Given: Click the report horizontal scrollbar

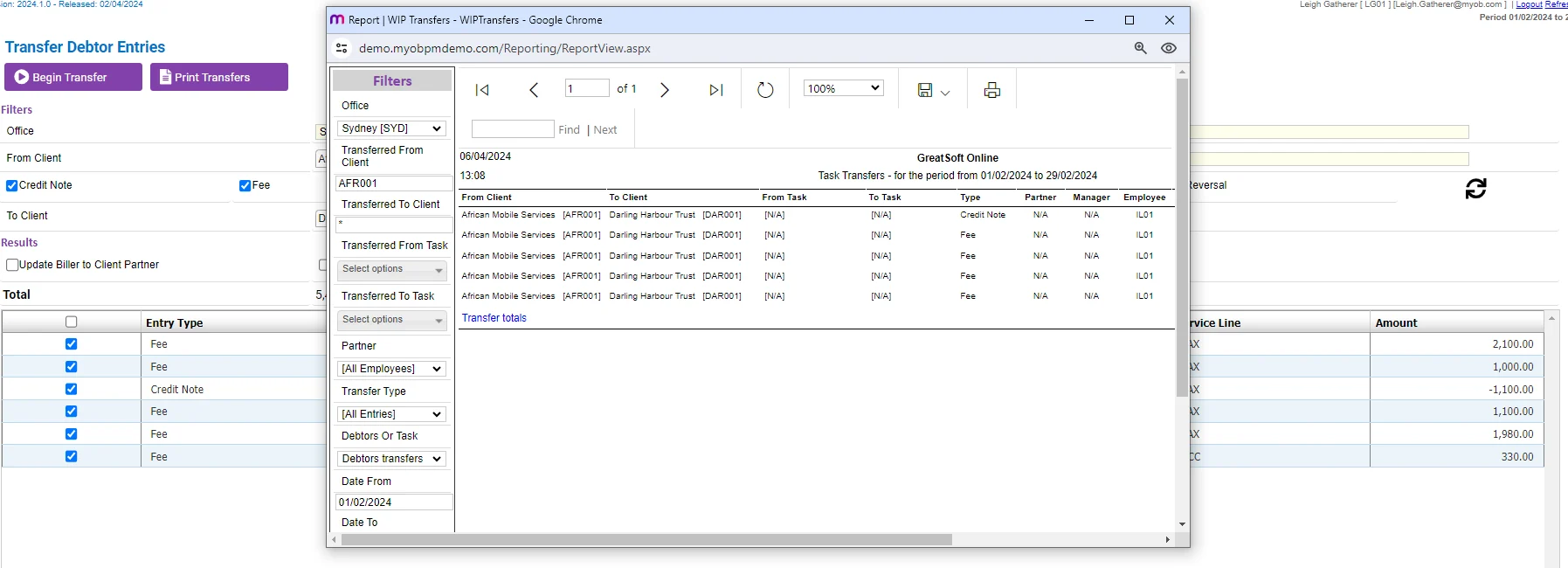Looking at the screenshot, I should [646, 540].
